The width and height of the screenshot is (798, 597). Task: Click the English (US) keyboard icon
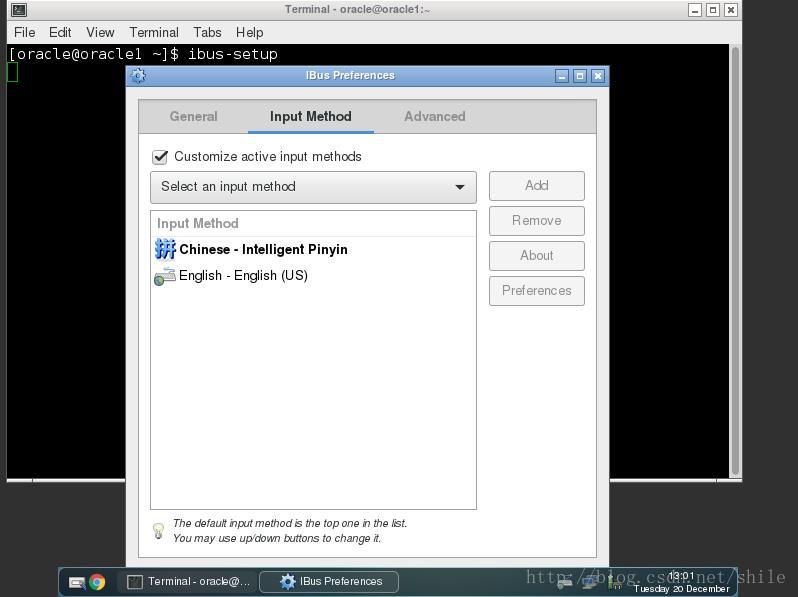[x=165, y=276]
